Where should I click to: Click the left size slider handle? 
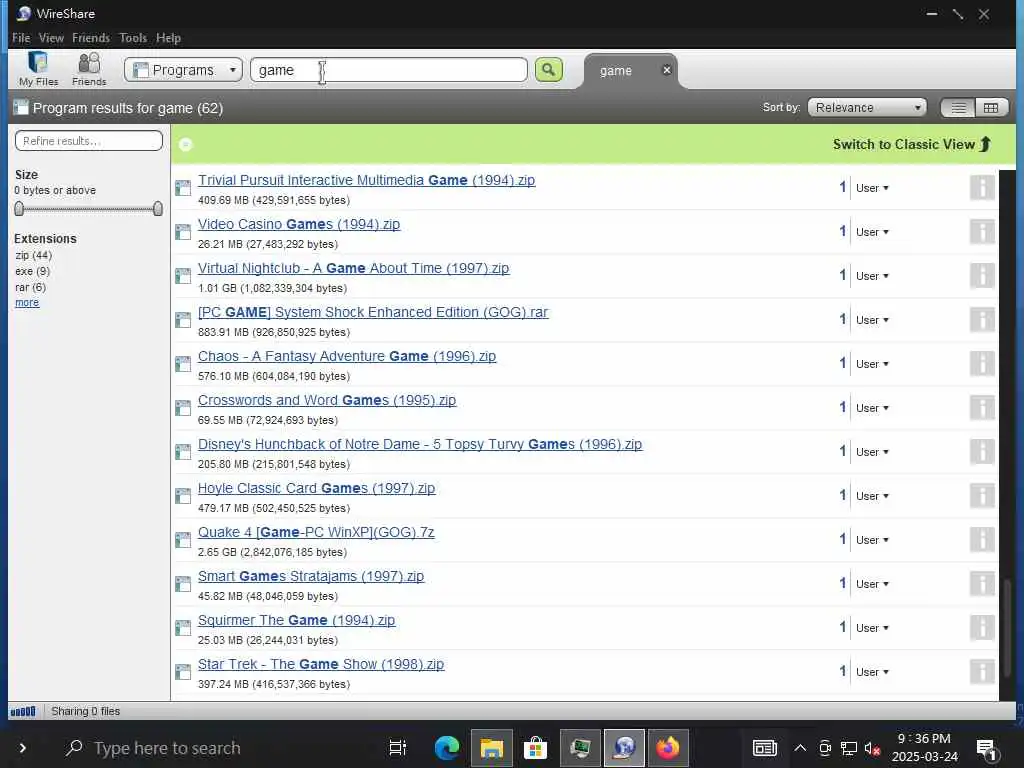pyautogui.click(x=19, y=208)
